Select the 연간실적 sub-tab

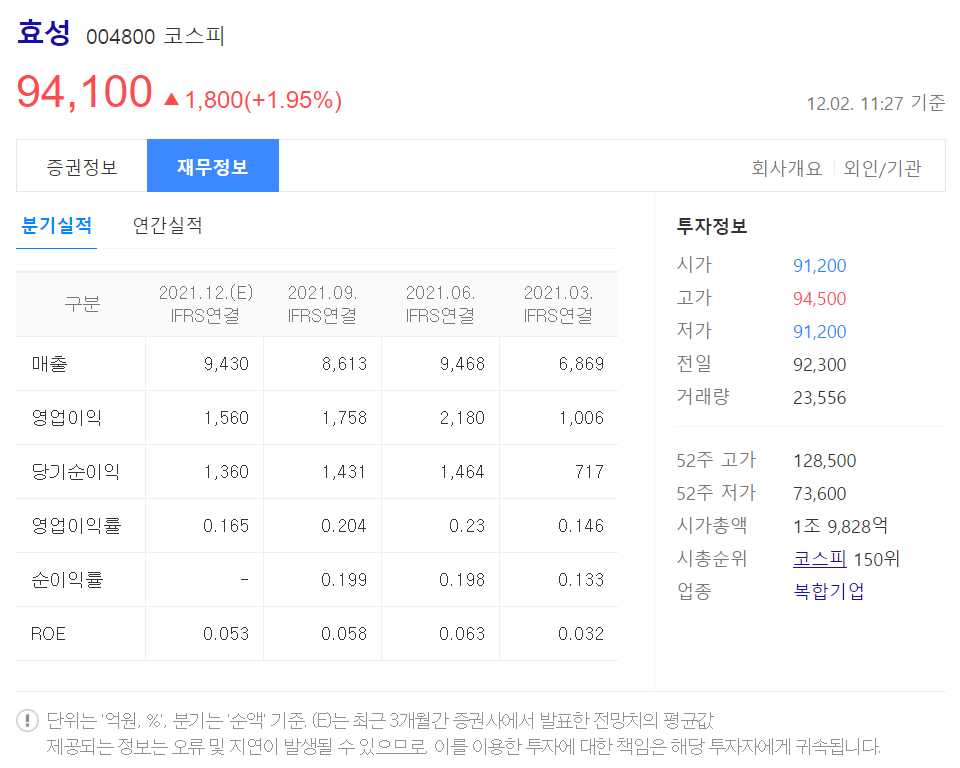(x=167, y=227)
